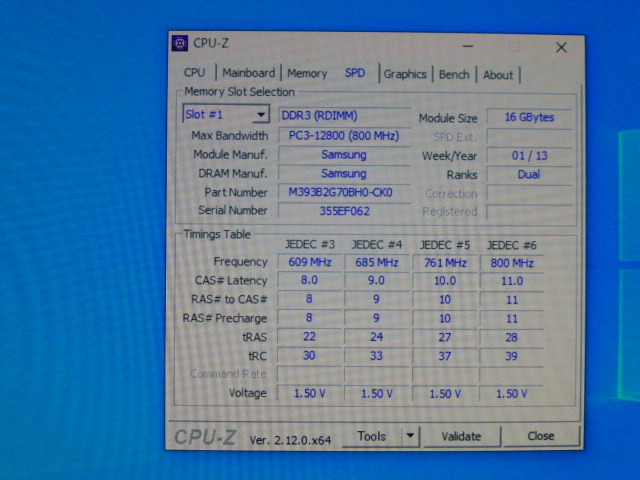Click tRAS value 27
The image size is (640, 480).
click(x=445, y=337)
